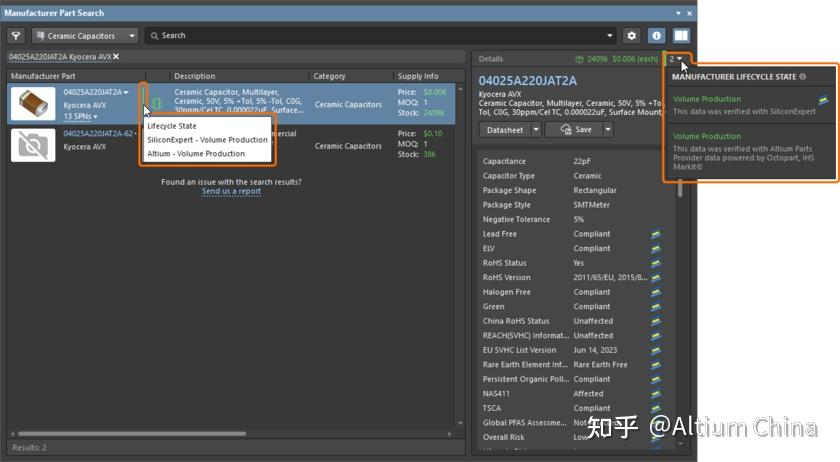The height and width of the screenshot is (462, 840).
Task: Expand the 04025A220JAT2A part name dropdown arrow
Action: click(126, 93)
